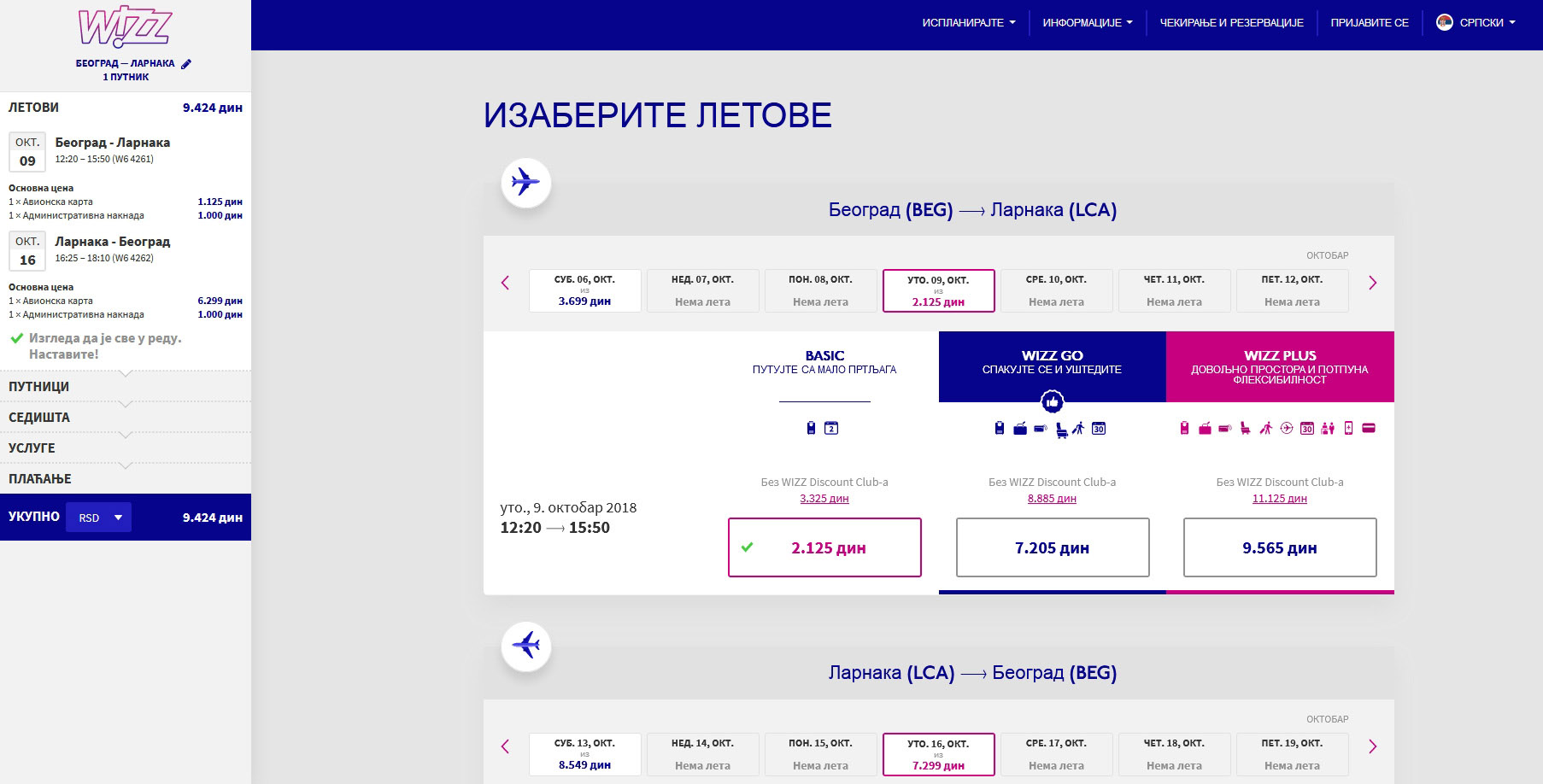1543x784 pixels.
Task: Select outbound date СРЕ. 10, ОКТ.
Action: (x=1056, y=290)
